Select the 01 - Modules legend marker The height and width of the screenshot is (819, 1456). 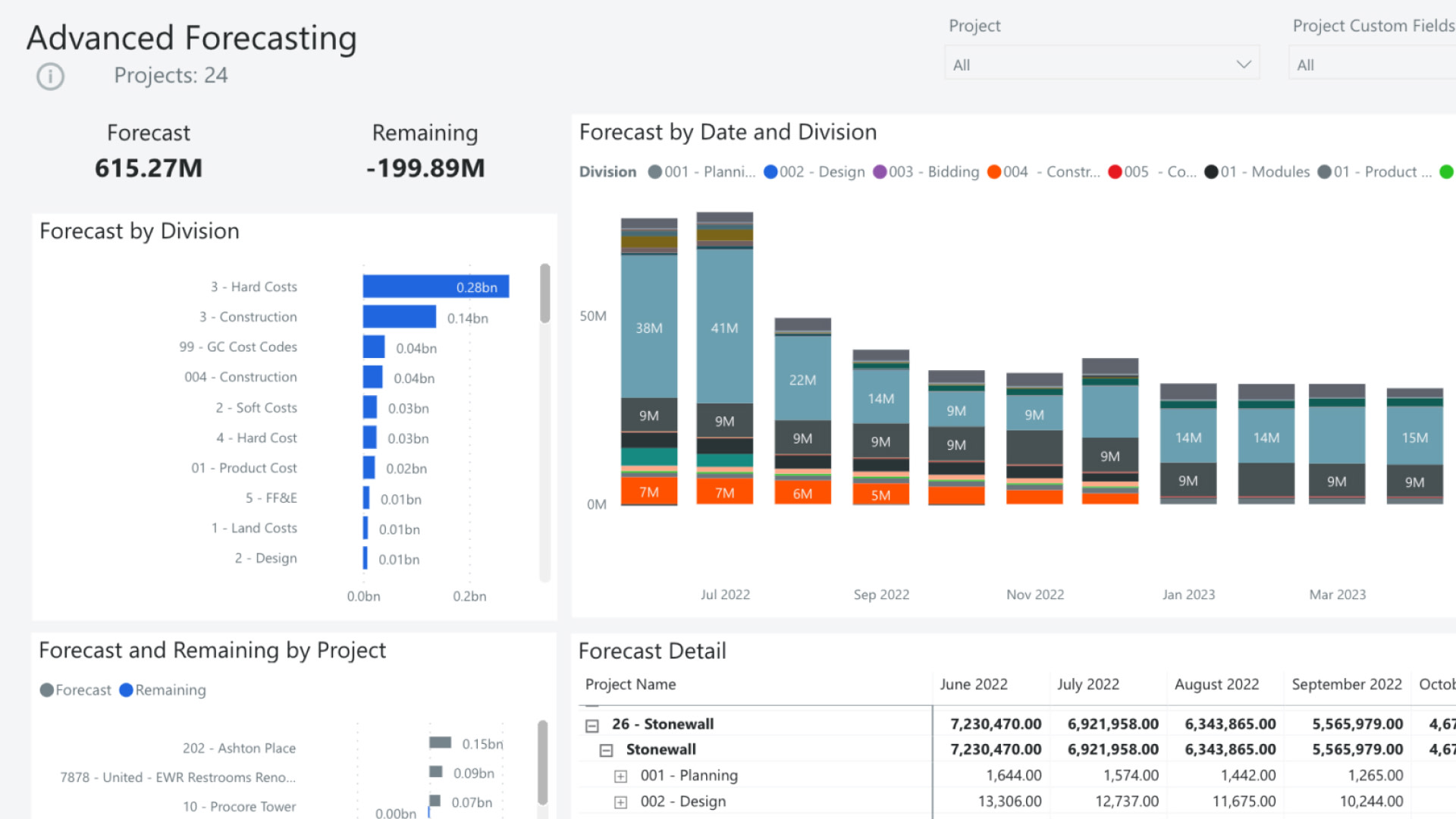(1211, 172)
